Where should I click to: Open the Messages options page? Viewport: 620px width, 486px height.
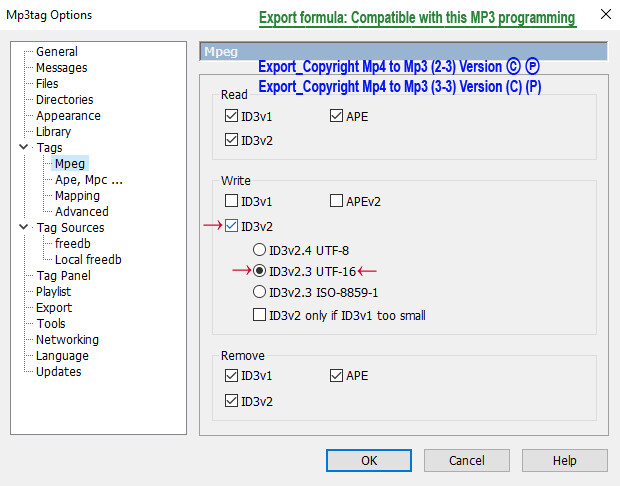tap(61, 68)
